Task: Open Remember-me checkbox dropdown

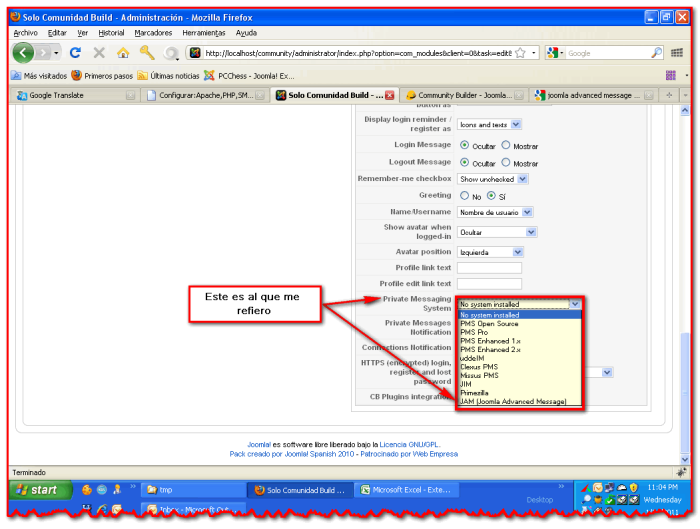Action: click(x=492, y=179)
